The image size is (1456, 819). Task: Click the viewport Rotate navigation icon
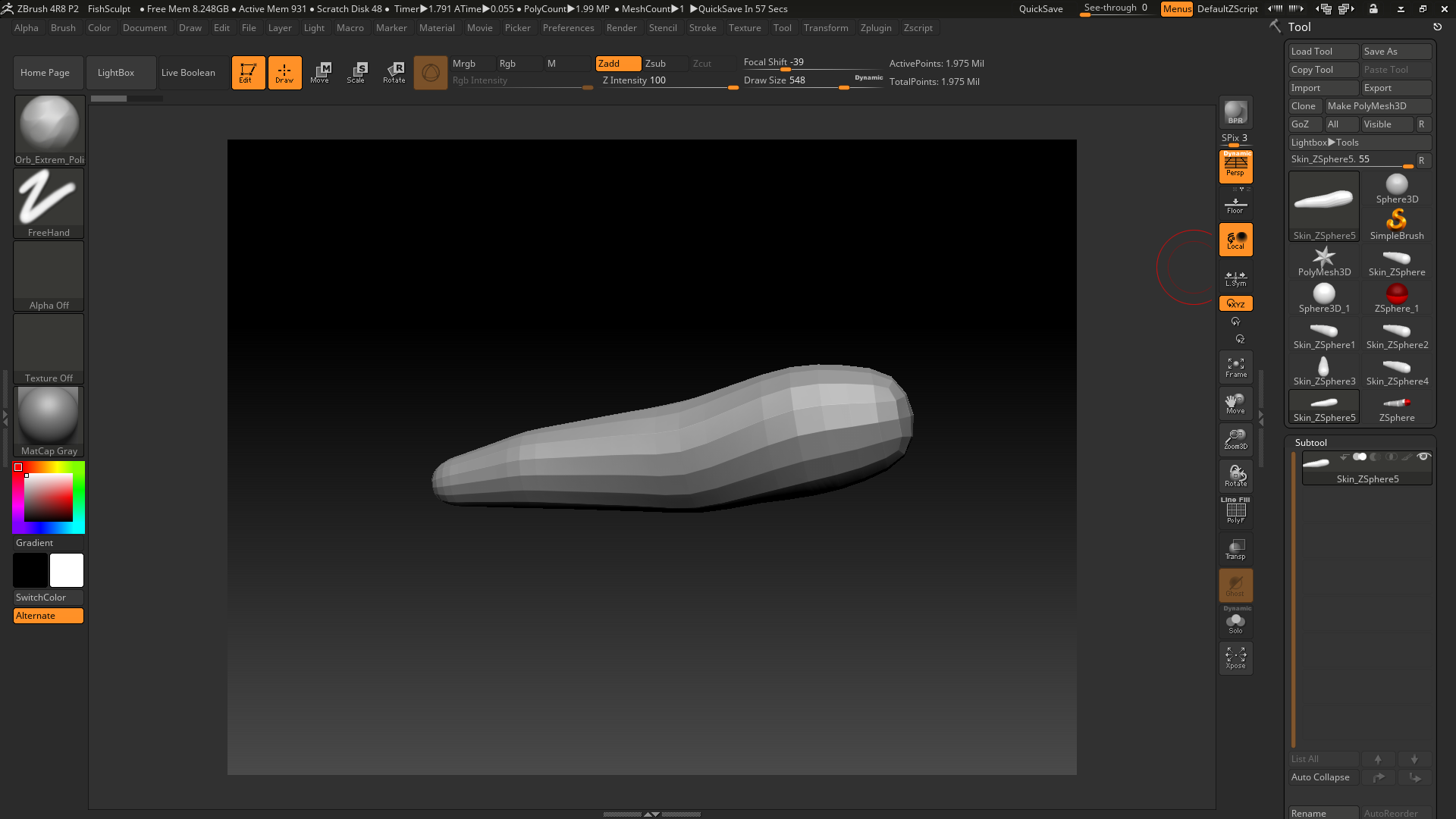(1235, 476)
